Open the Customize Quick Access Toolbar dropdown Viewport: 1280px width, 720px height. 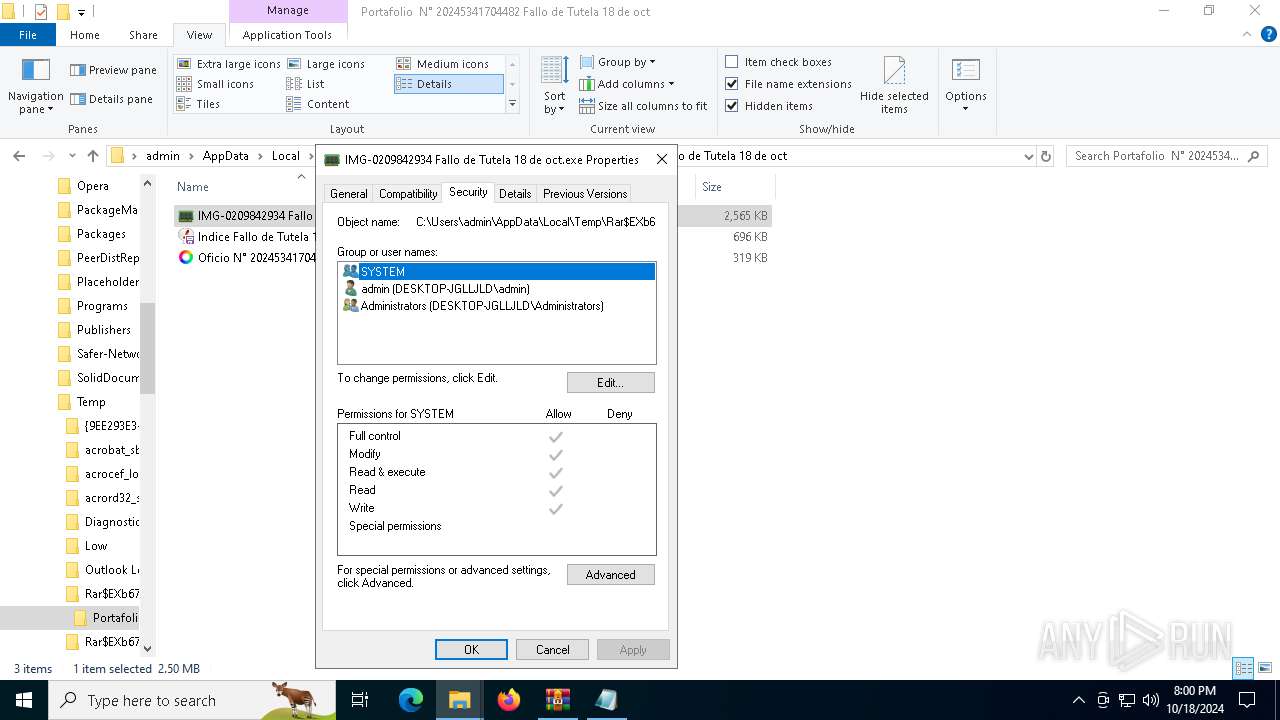click(x=82, y=12)
